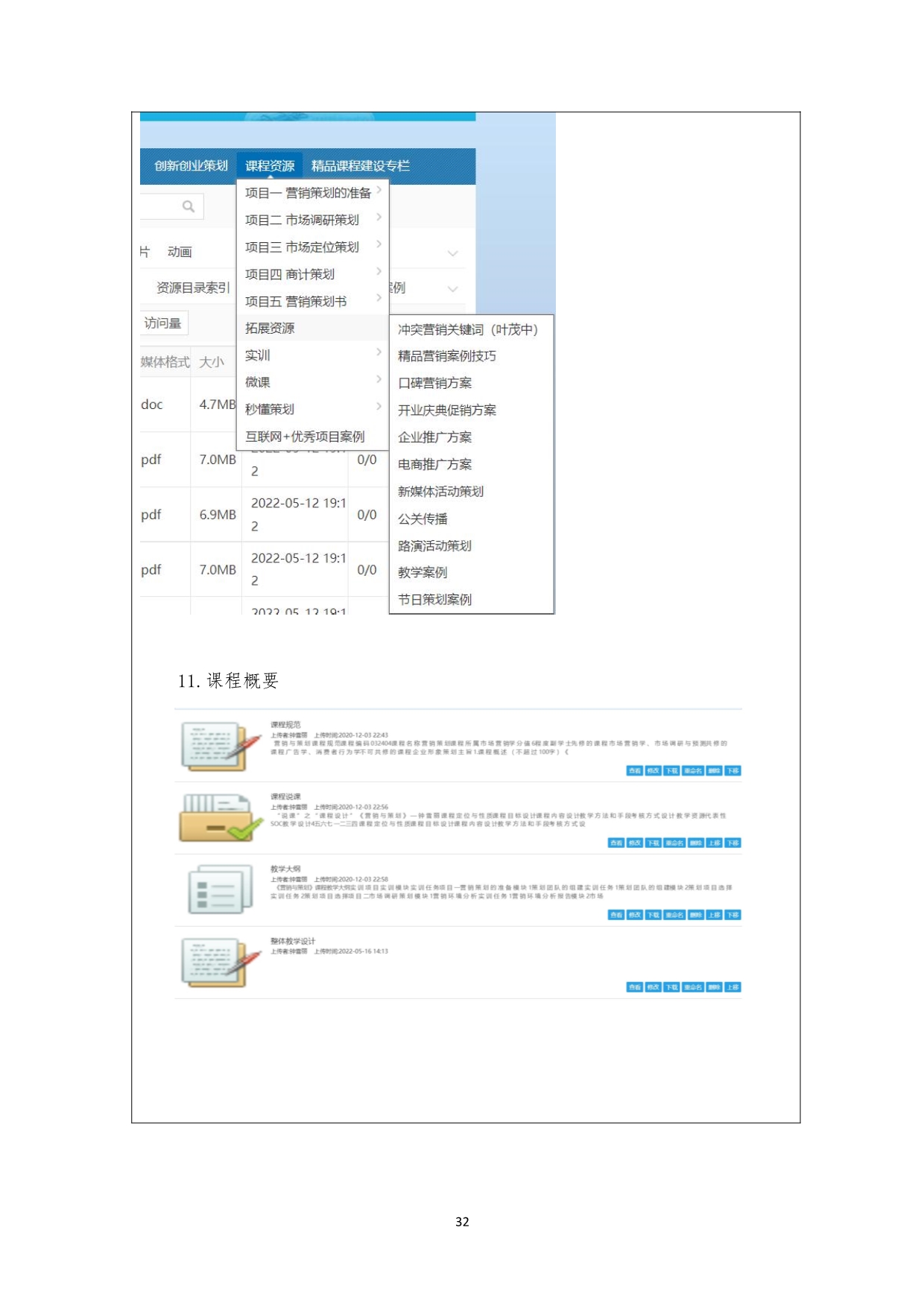Select 节日策划案例 submenu entry

pos(435,599)
